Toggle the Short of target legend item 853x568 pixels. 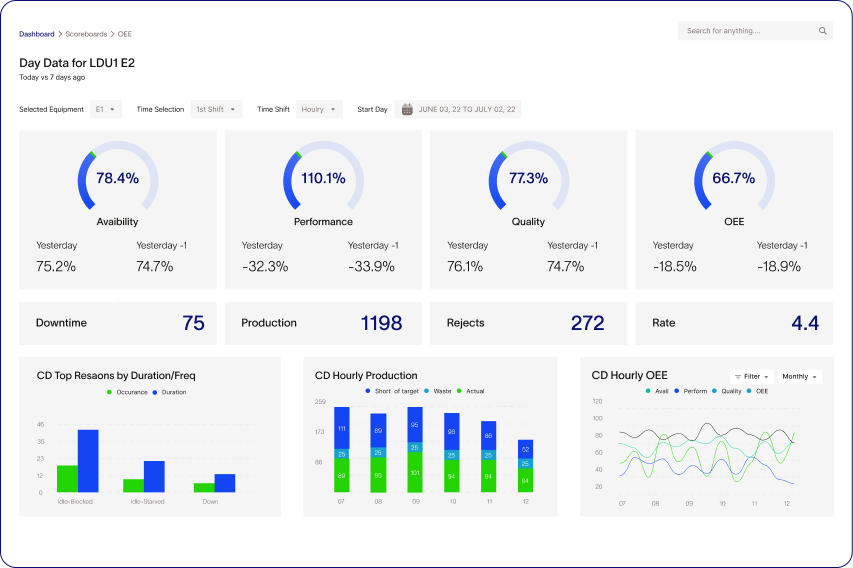(392, 391)
